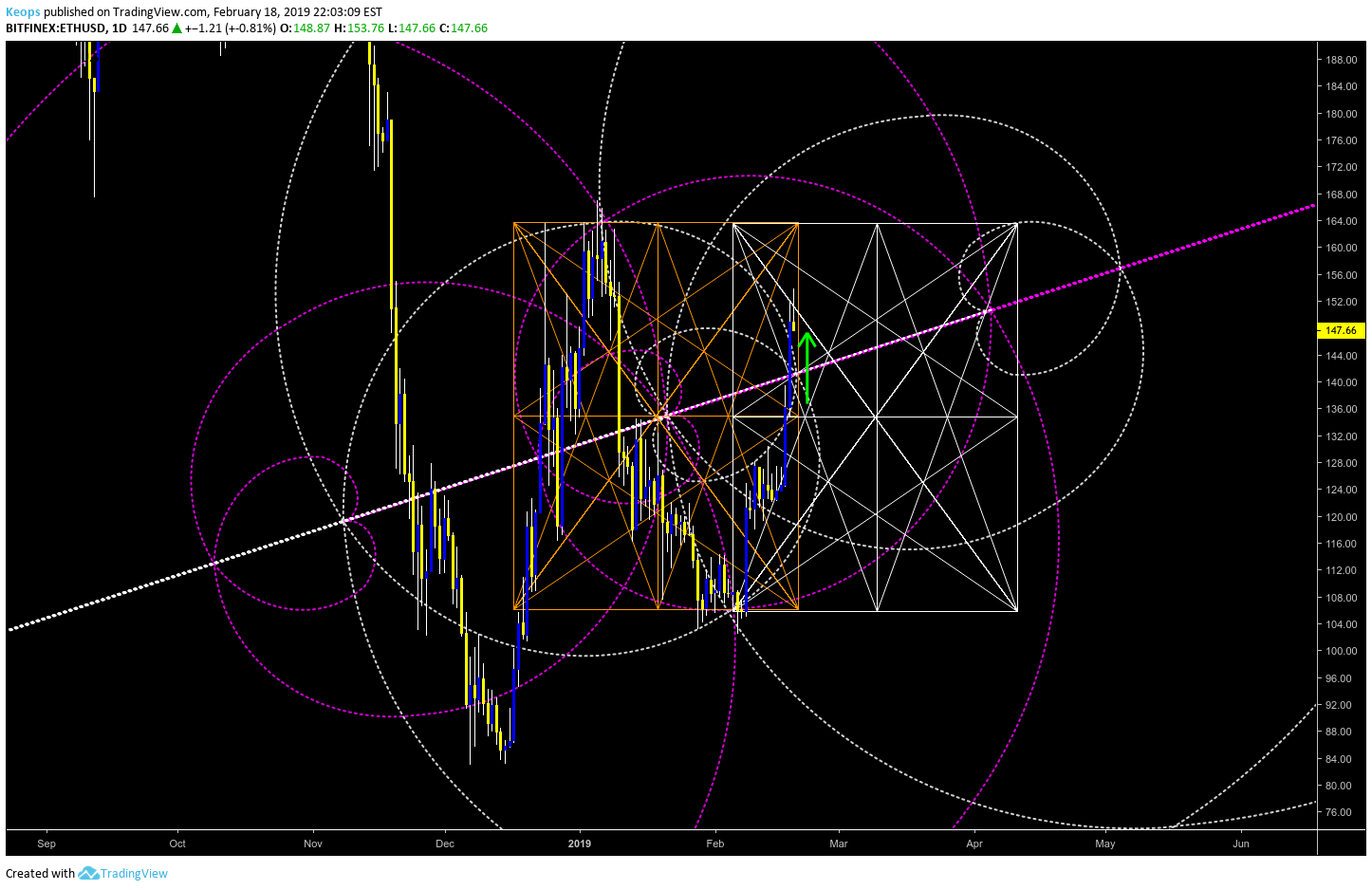Click the 92.00 price axis label
The height and width of the screenshot is (890, 1372).
tap(1339, 705)
